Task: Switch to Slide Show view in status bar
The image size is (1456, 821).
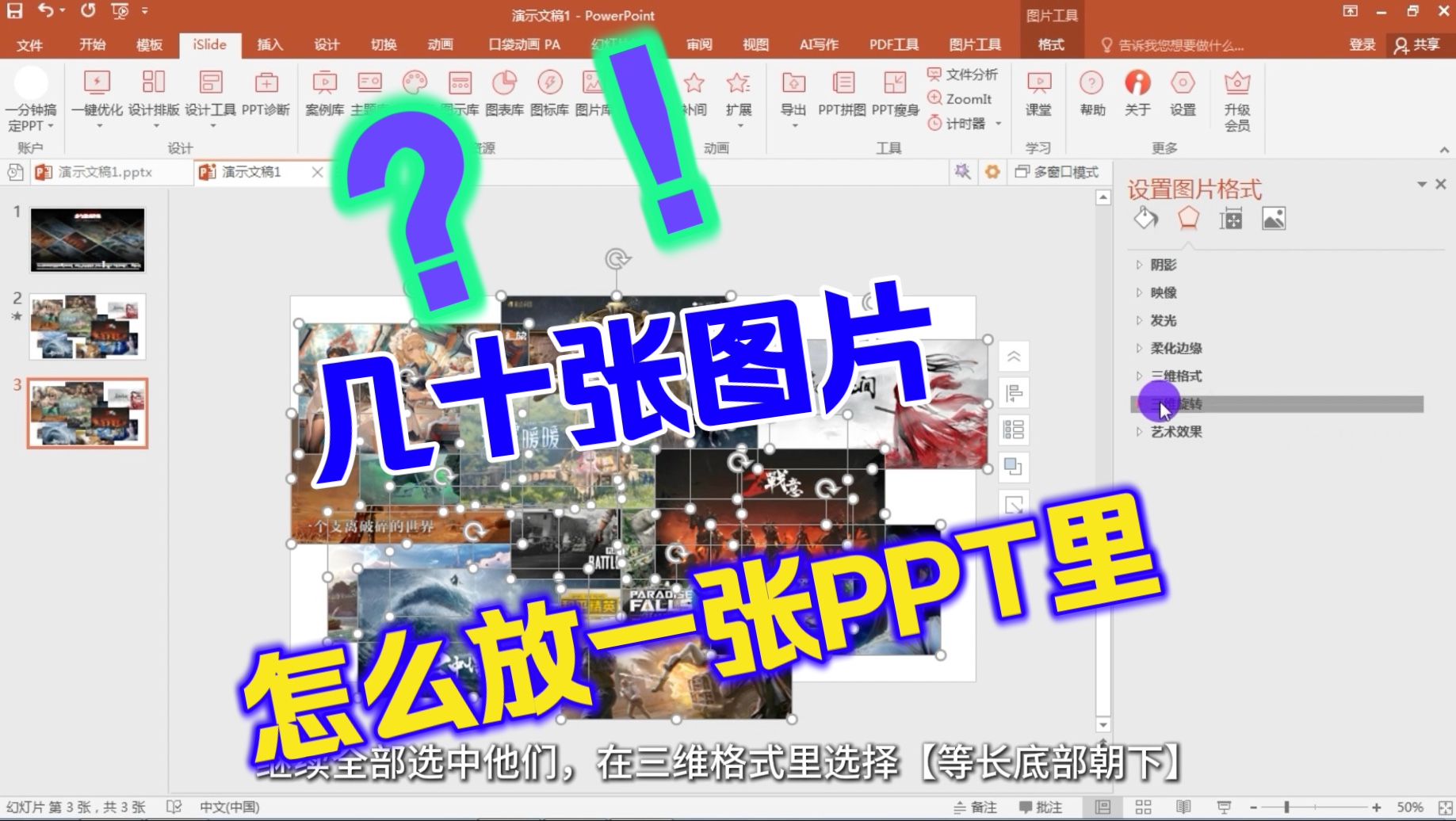Action: click(1222, 806)
